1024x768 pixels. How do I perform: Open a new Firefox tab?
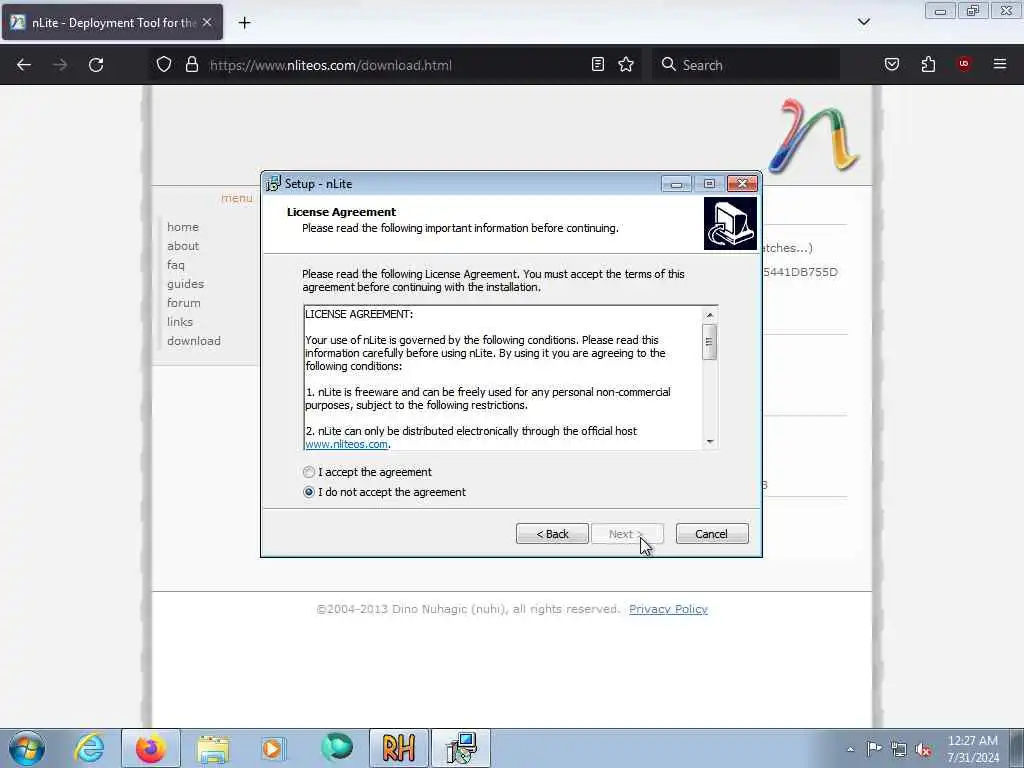244,23
